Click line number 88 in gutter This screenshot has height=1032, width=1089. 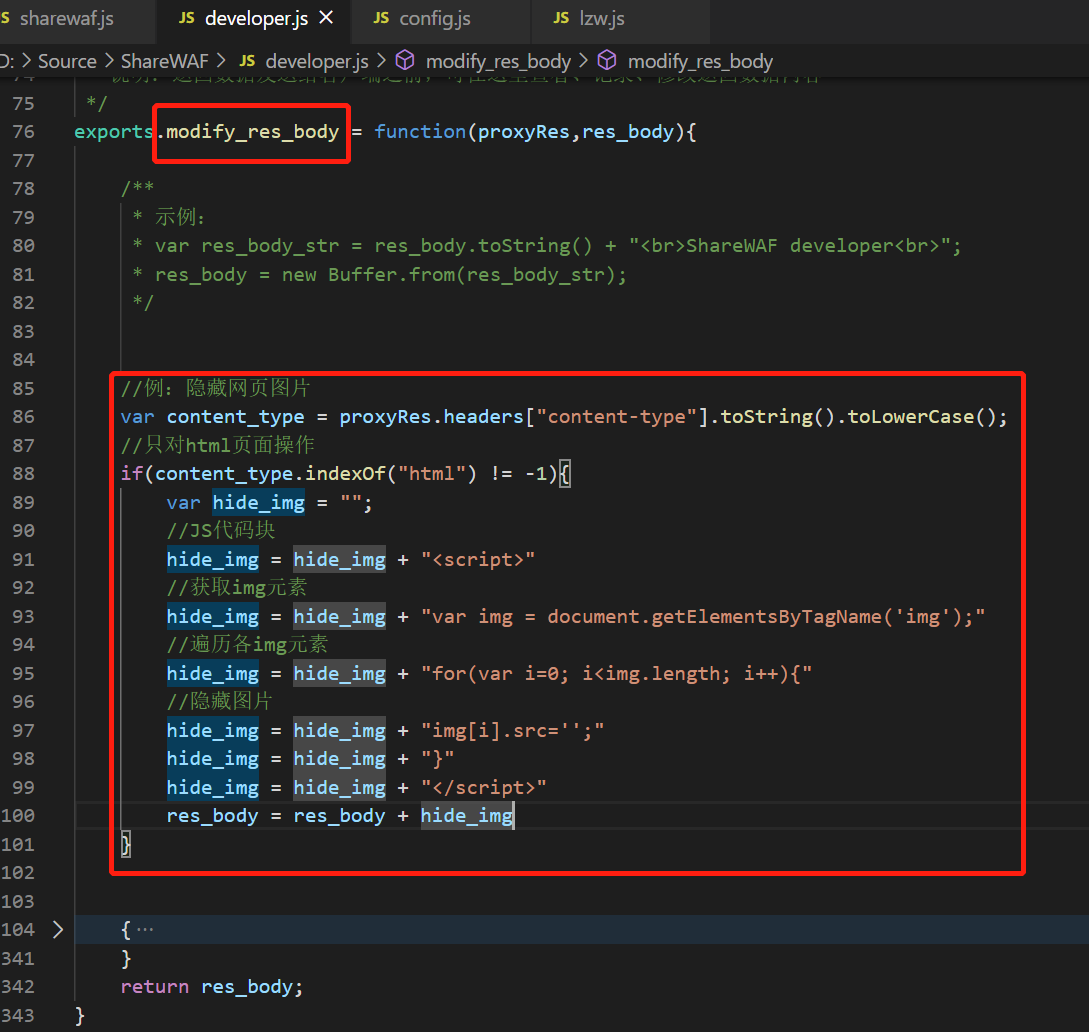[23, 474]
